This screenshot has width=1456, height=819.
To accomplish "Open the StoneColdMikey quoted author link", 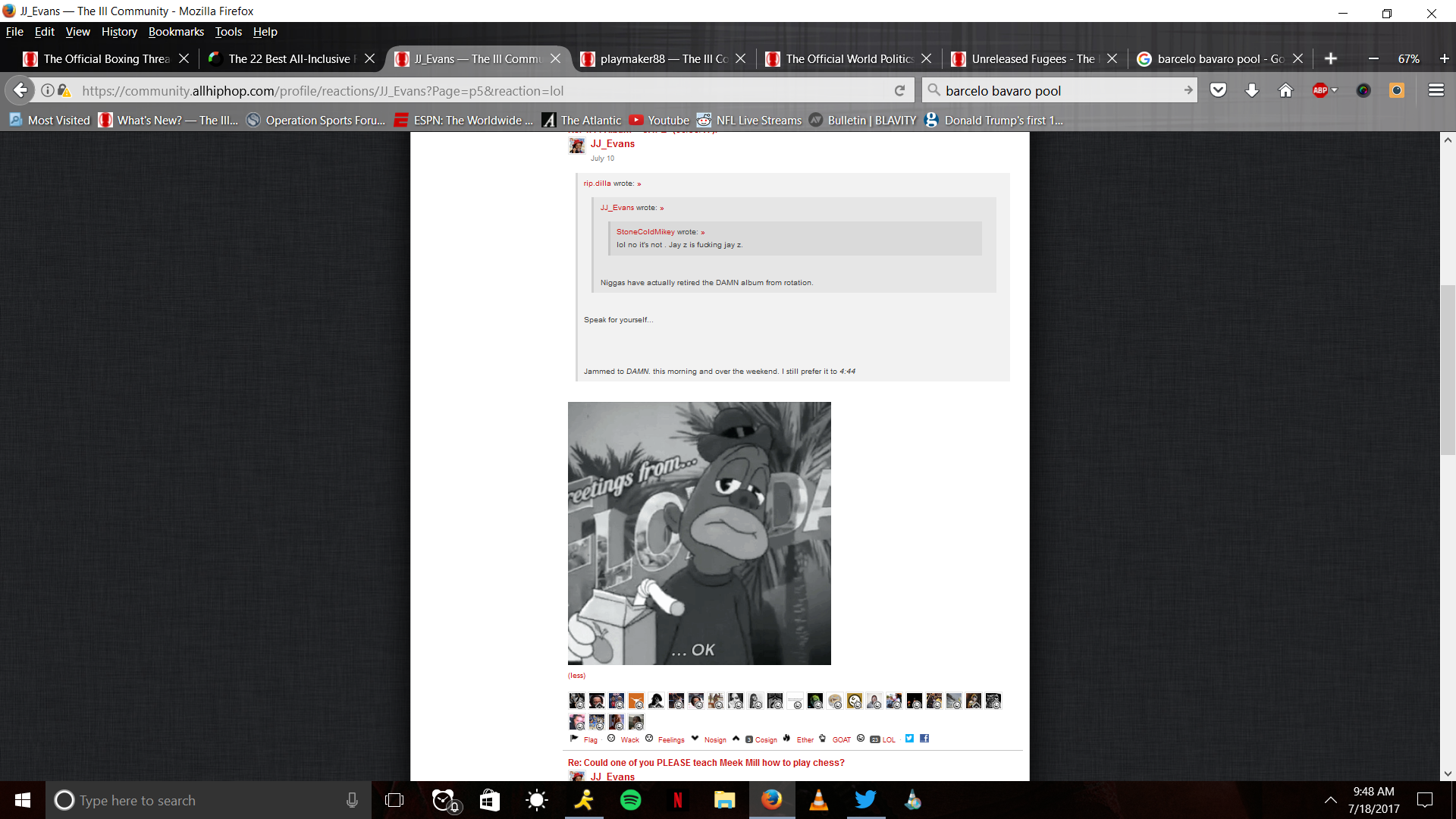I will tap(645, 232).
